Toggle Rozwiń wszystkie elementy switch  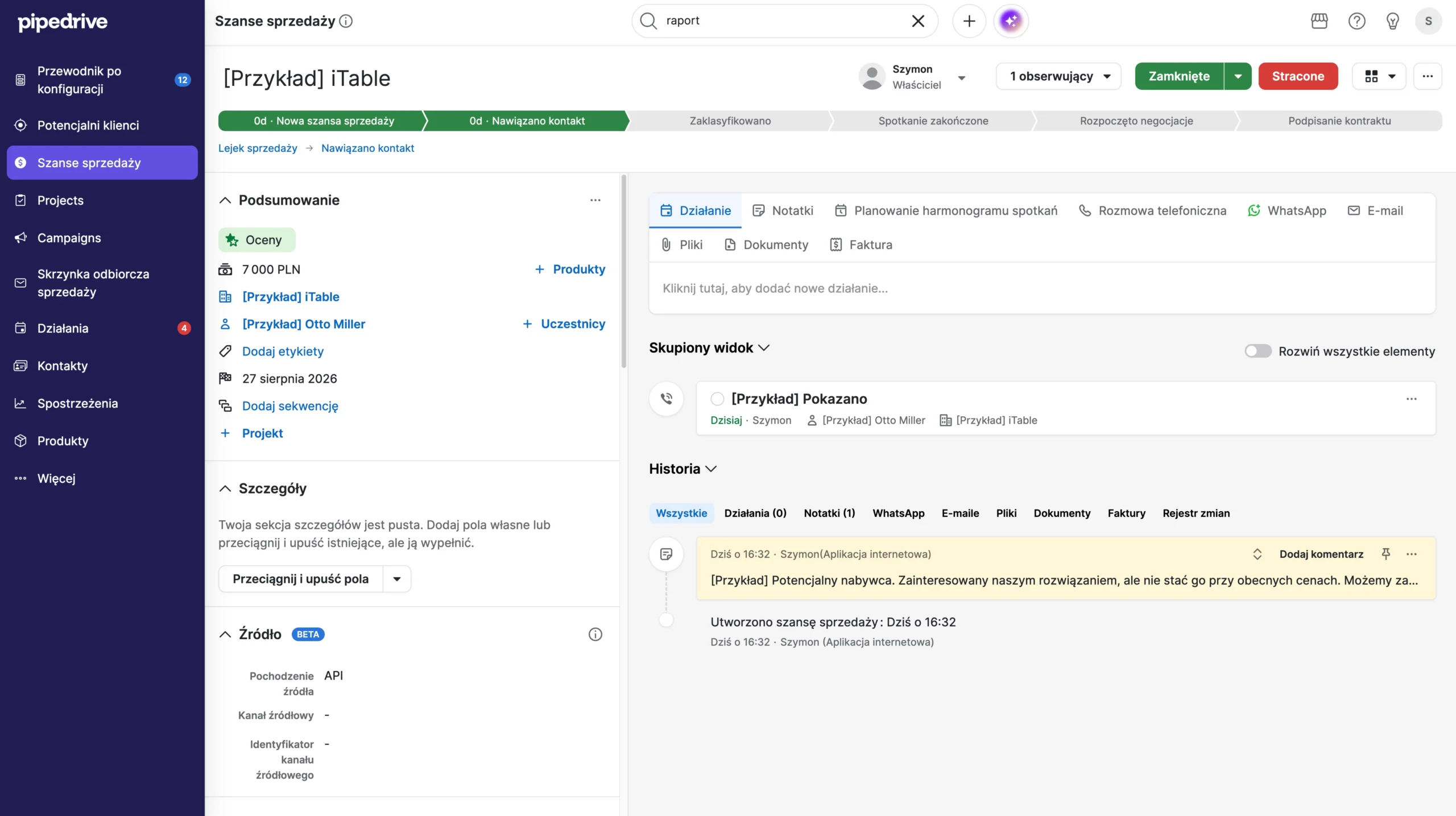click(x=1258, y=351)
